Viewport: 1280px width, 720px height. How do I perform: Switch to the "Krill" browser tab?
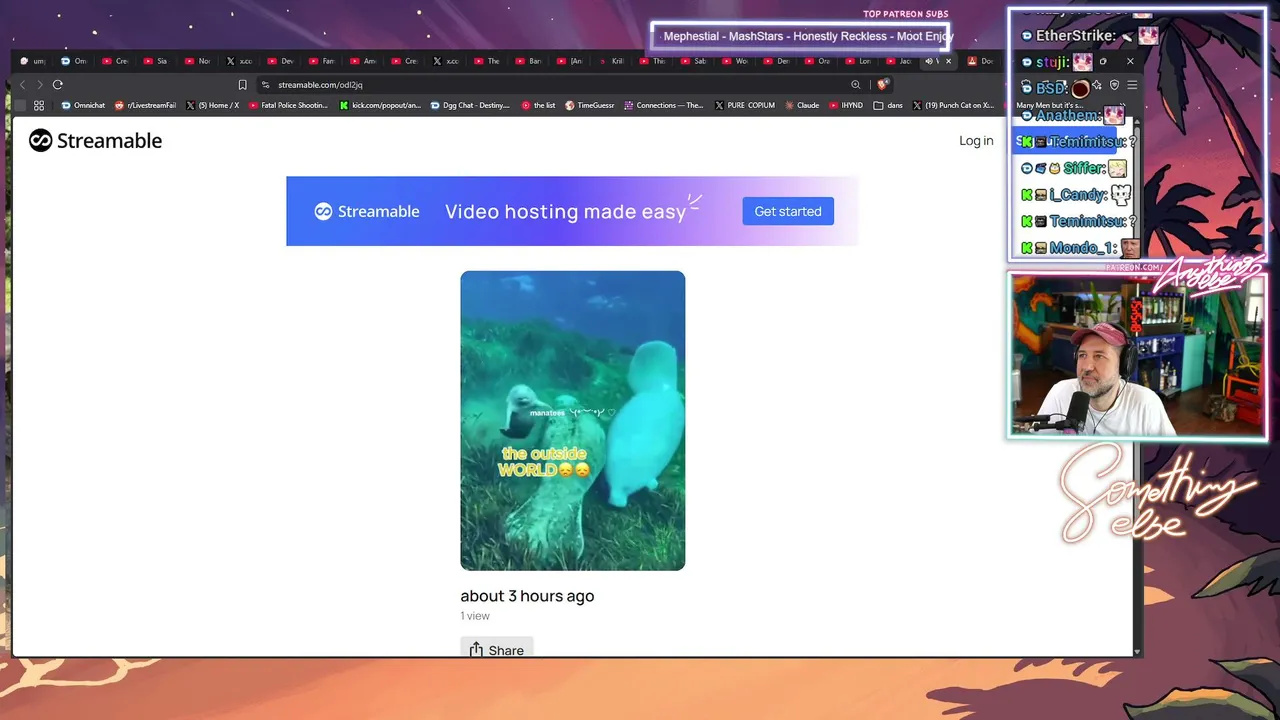pyautogui.click(x=612, y=61)
